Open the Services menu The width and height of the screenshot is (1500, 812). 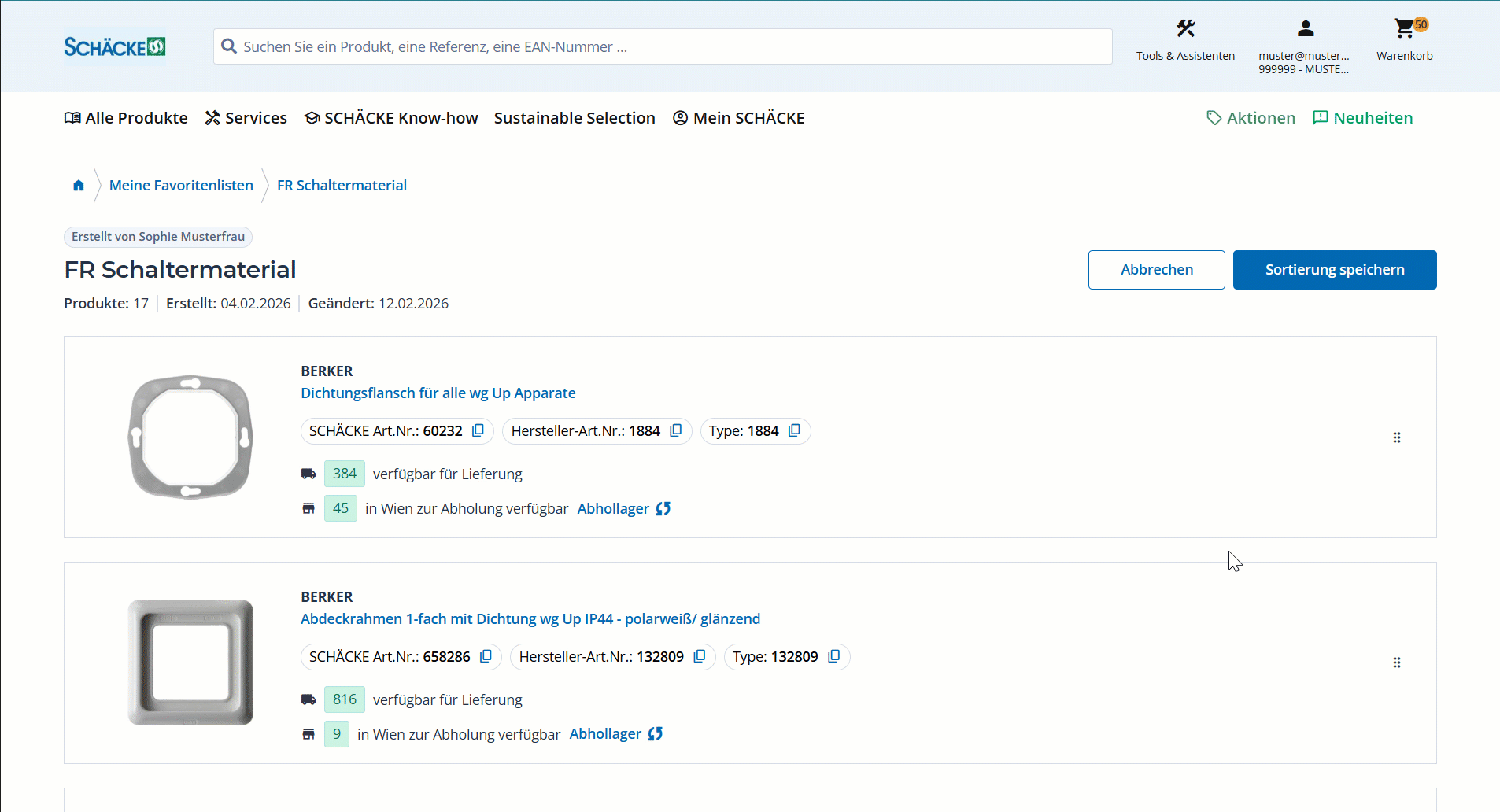tap(246, 118)
